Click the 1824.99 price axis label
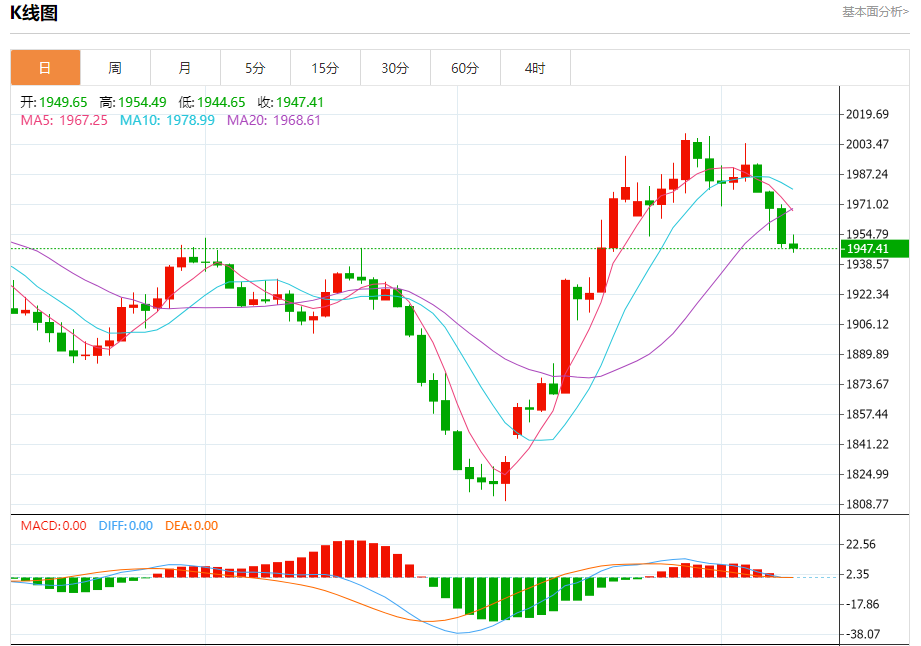This screenshot has width=921, height=646. pyautogui.click(x=867, y=474)
